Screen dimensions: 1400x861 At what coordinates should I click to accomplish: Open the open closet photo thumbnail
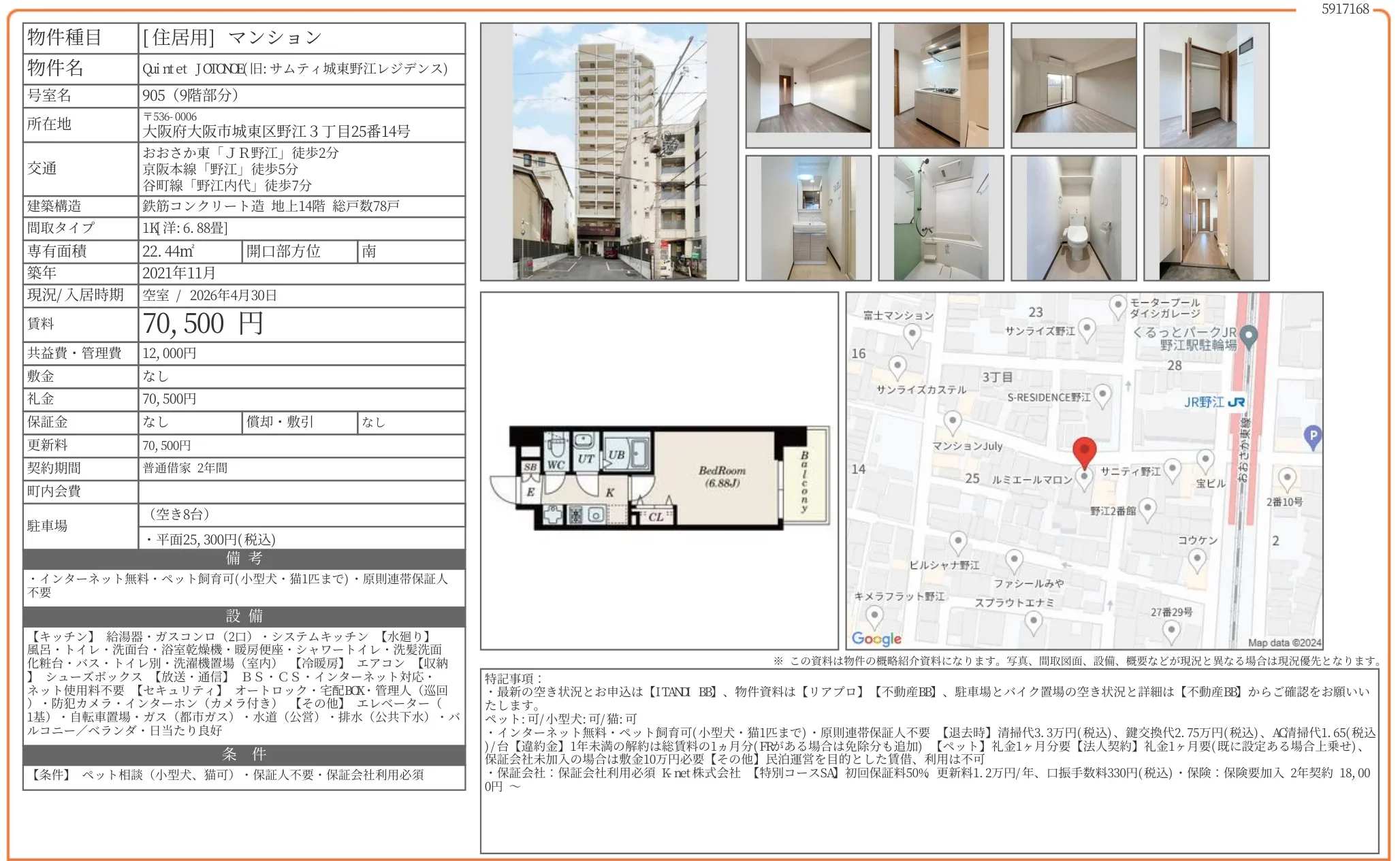pyautogui.click(x=1206, y=86)
